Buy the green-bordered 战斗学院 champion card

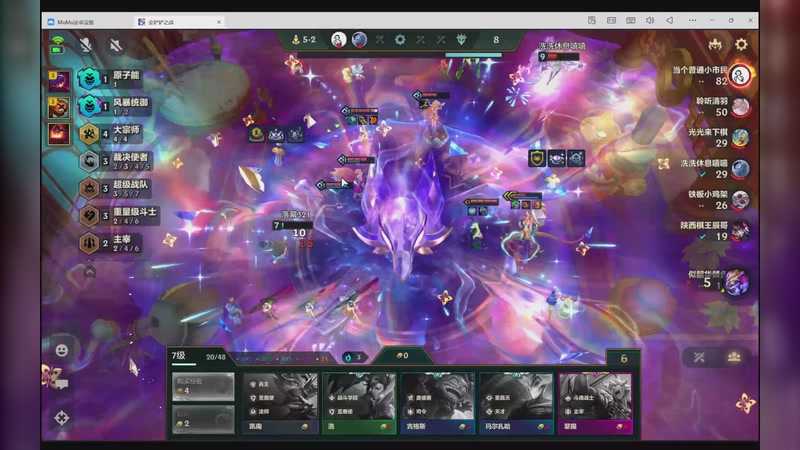[359, 403]
